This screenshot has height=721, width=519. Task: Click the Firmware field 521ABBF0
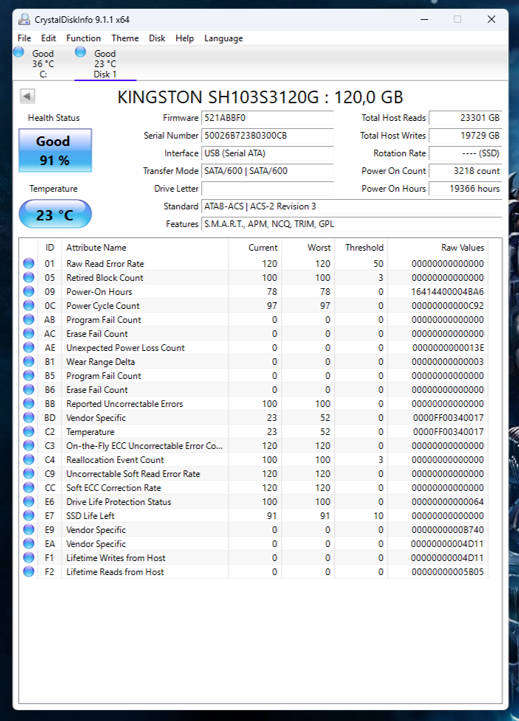coord(267,118)
